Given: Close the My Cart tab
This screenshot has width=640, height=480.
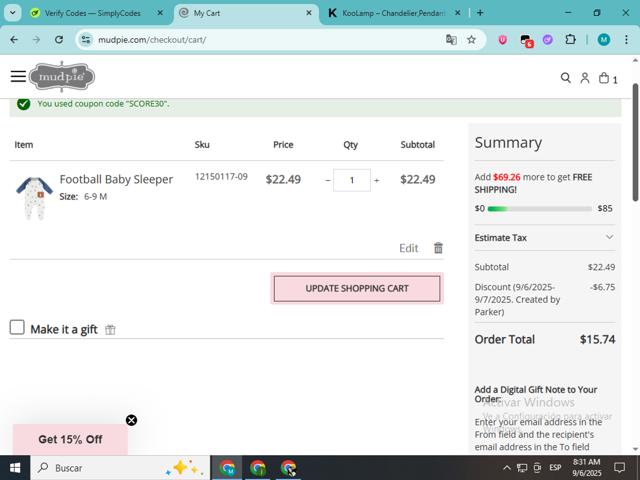Looking at the screenshot, I should coord(309,13).
